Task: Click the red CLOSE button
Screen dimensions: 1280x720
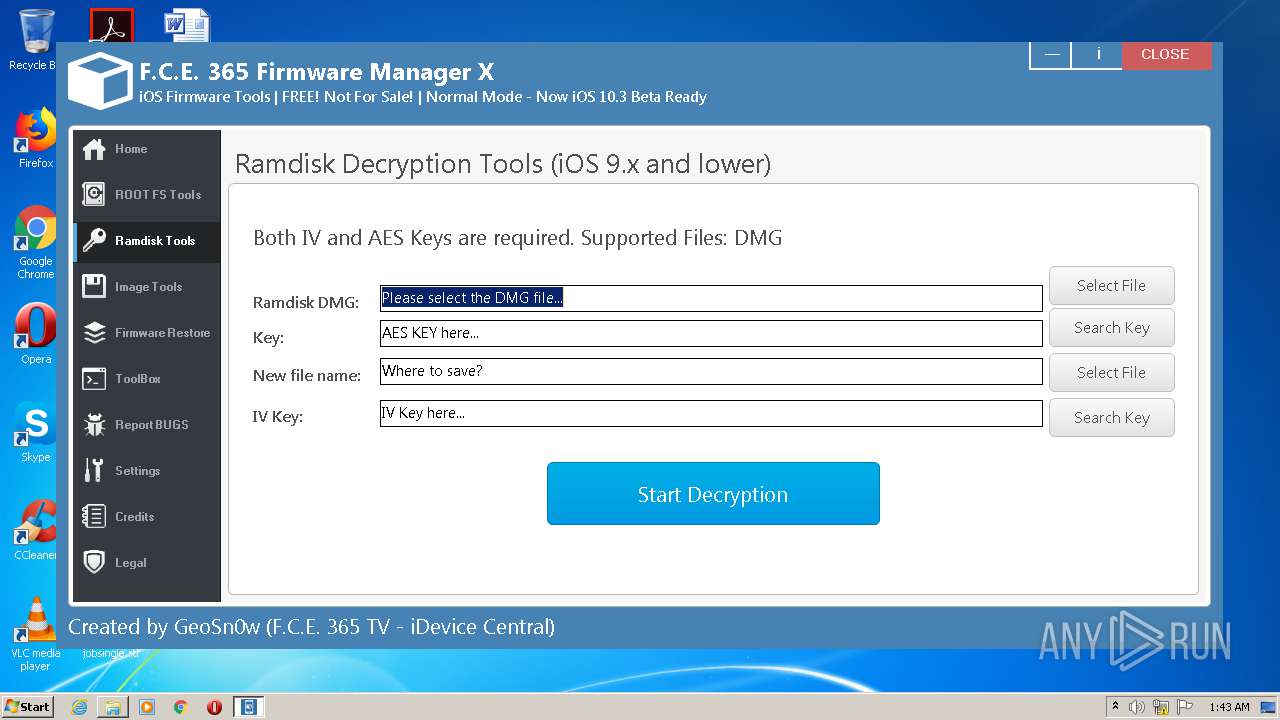Action: click(x=1165, y=55)
